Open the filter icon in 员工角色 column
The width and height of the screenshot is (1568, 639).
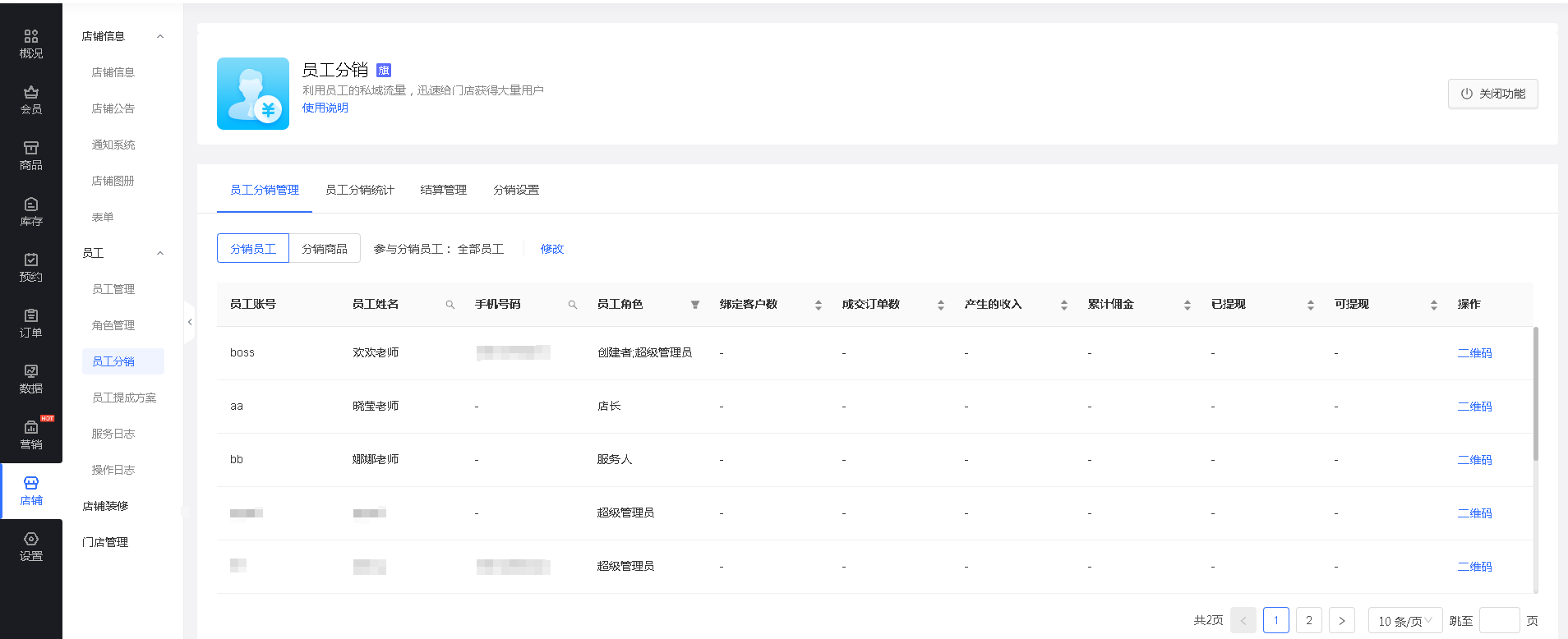(695, 305)
